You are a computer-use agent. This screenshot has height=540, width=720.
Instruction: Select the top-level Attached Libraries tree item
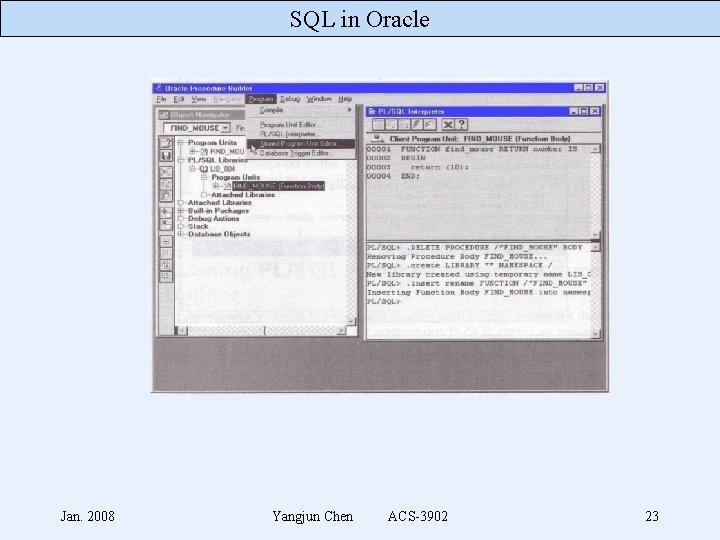coord(219,202)
